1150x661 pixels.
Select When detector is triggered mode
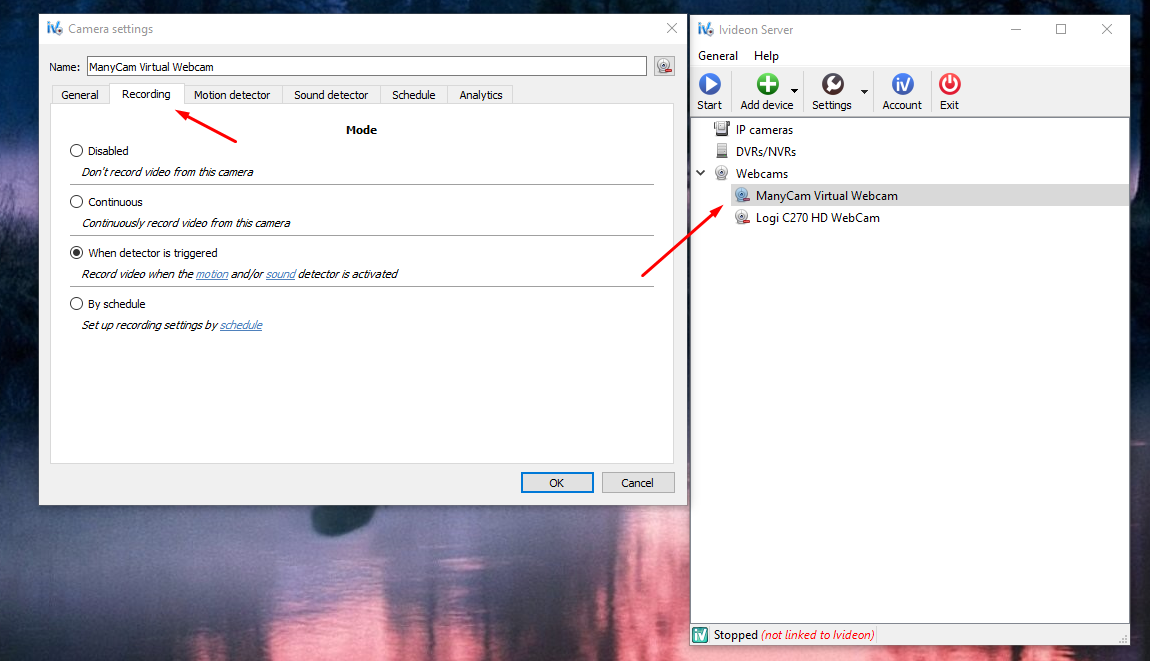[76, 252]
